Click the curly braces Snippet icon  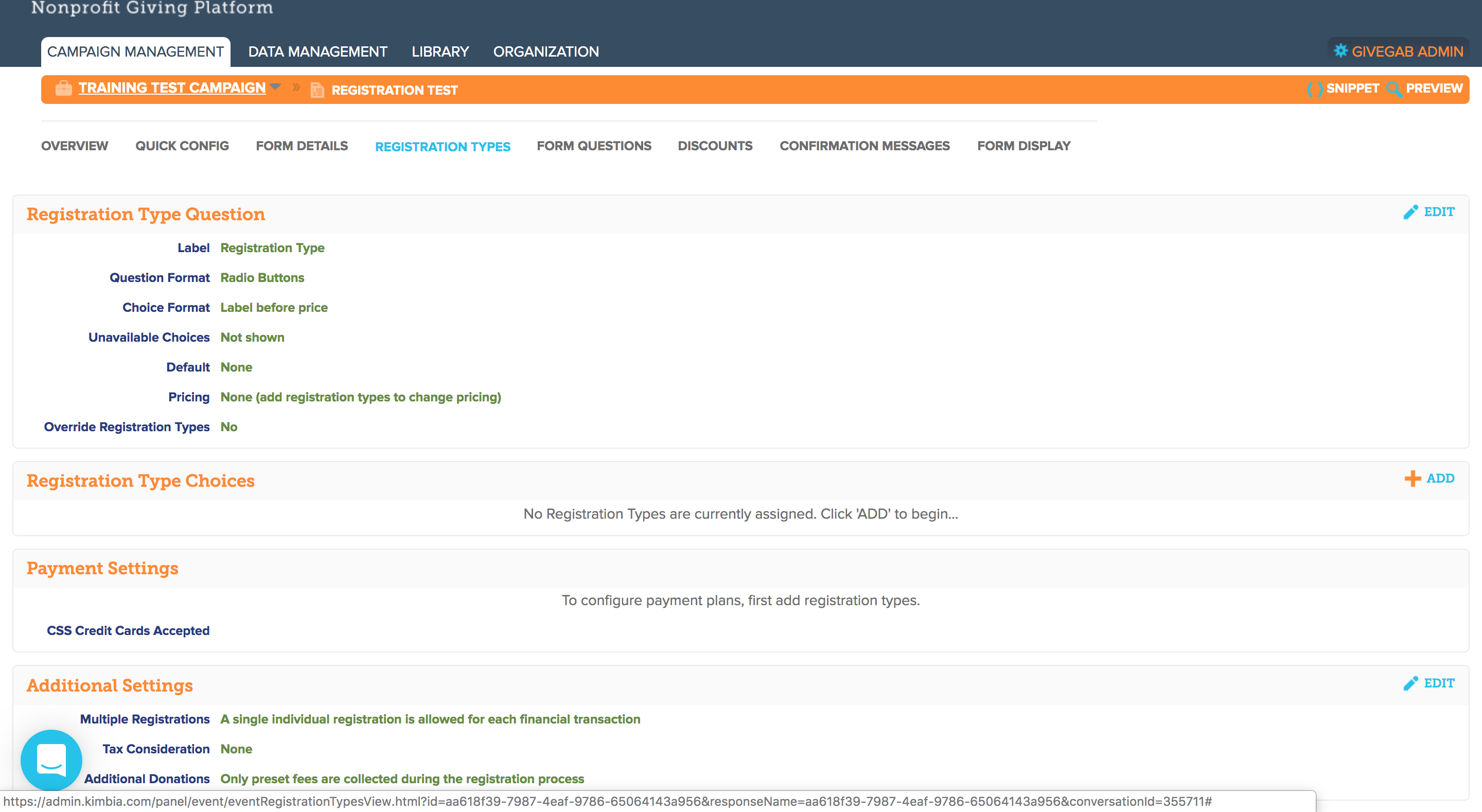point(1314,89)
